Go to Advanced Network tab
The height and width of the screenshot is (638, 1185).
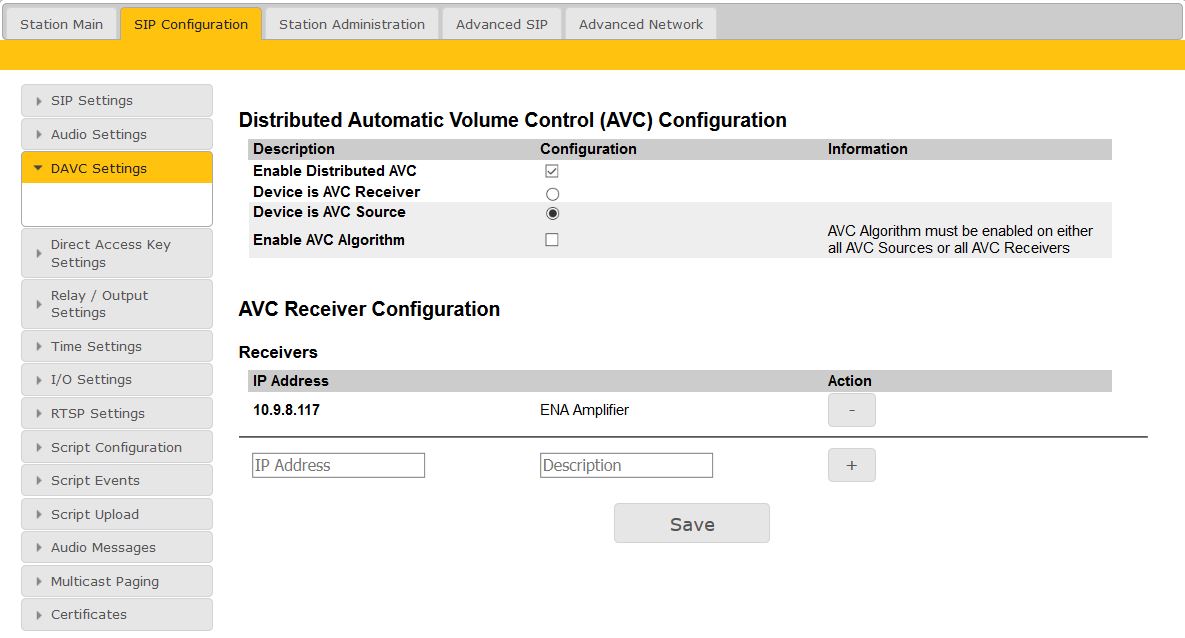point(640,24)
